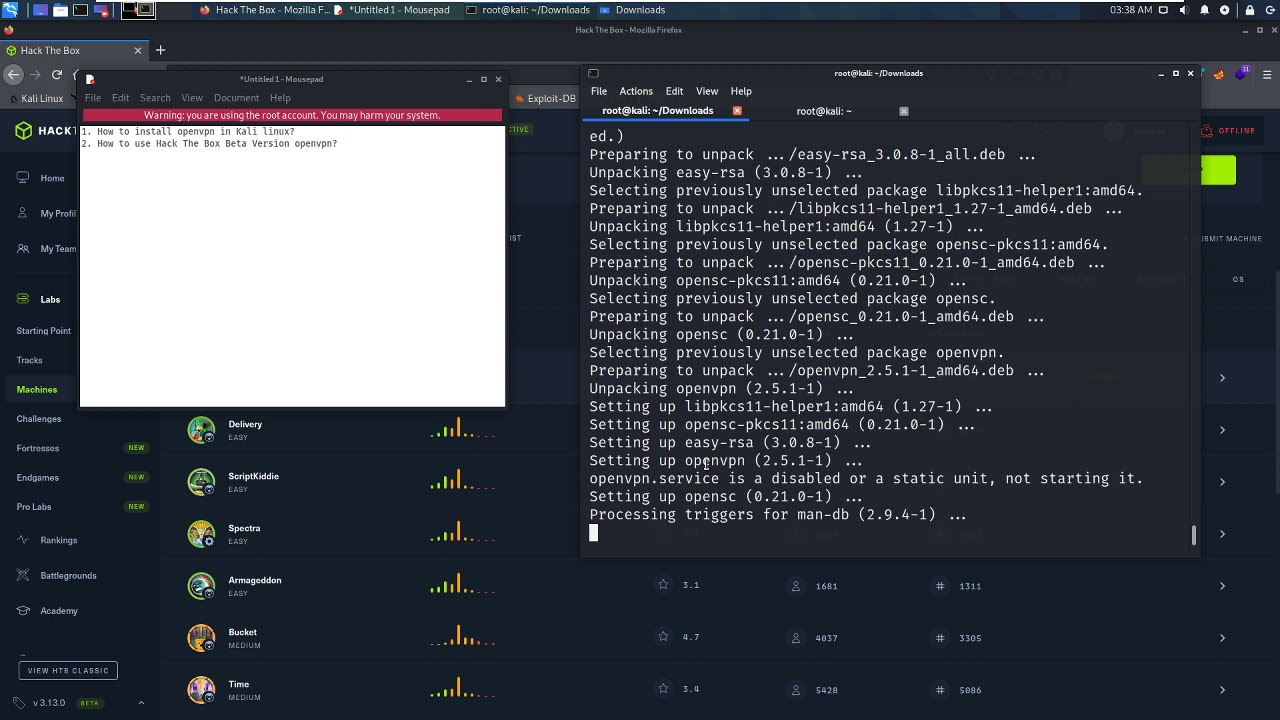The image size is (1280, 720).
Task: Open Challenges in HTB sidebar
Action: (x=38, y=419)
